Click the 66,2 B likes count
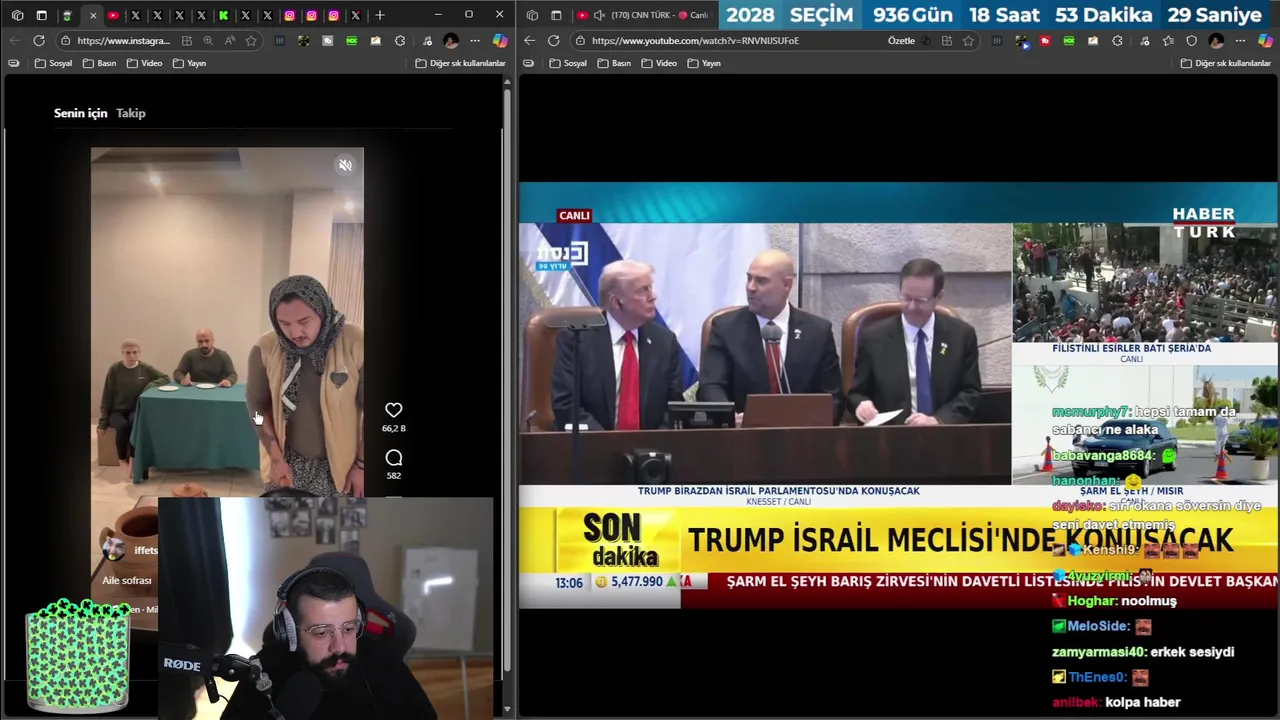The height and width of the screenshot is (720, 1280). click(394, 428)
